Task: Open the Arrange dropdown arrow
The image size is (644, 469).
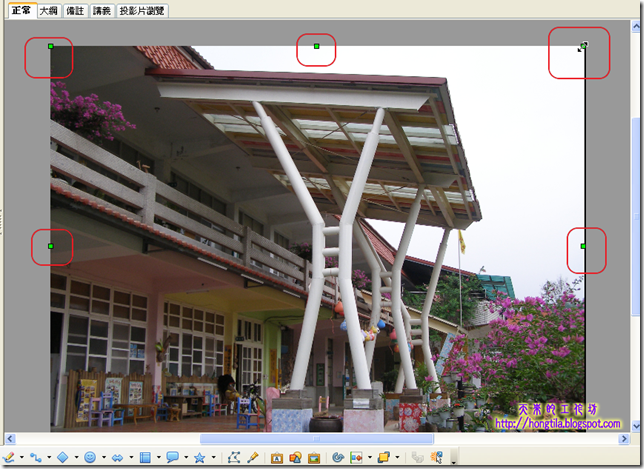Action: [x=397, y=457]
